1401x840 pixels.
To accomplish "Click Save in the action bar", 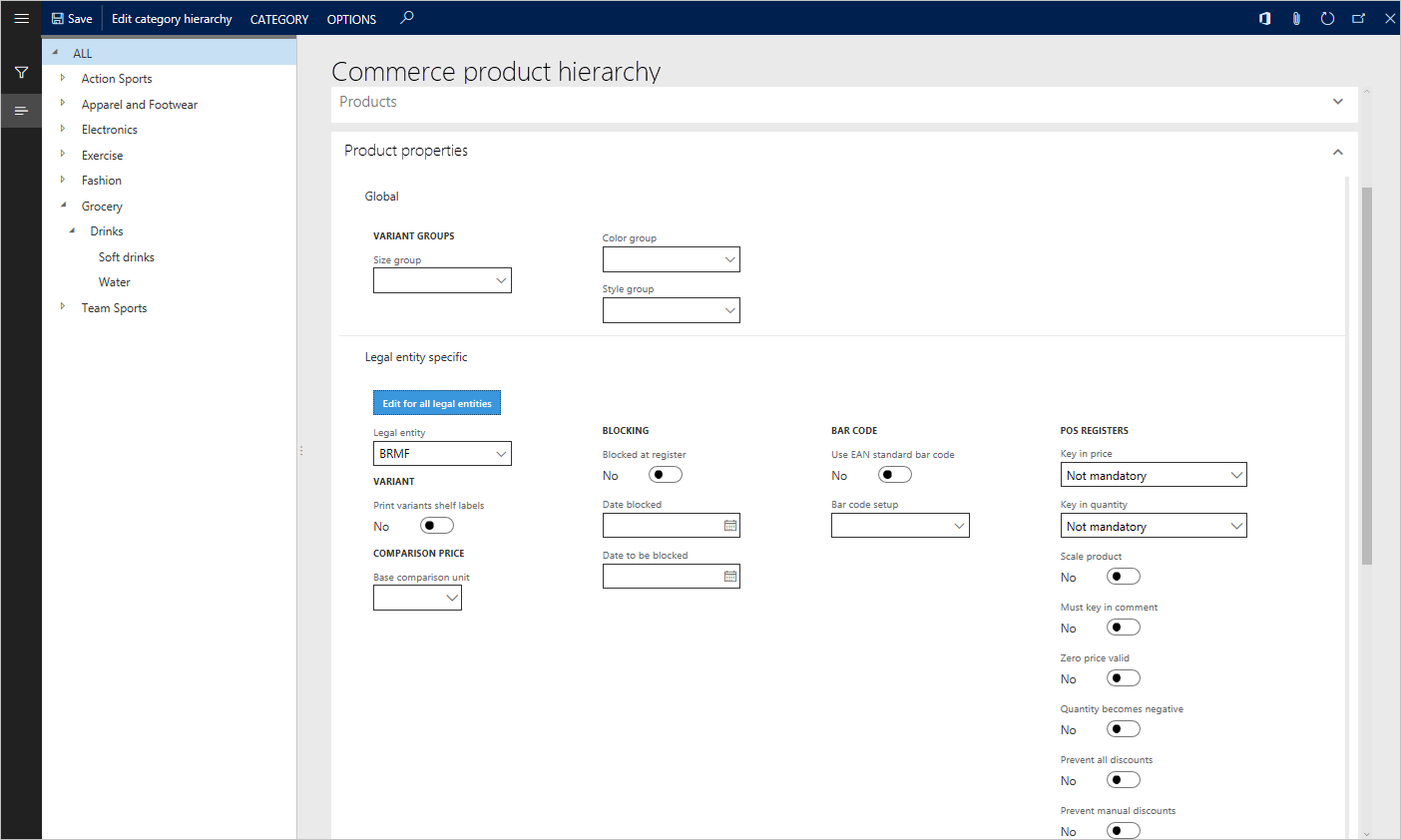I will pyautogui.click(x=71, y=17).
